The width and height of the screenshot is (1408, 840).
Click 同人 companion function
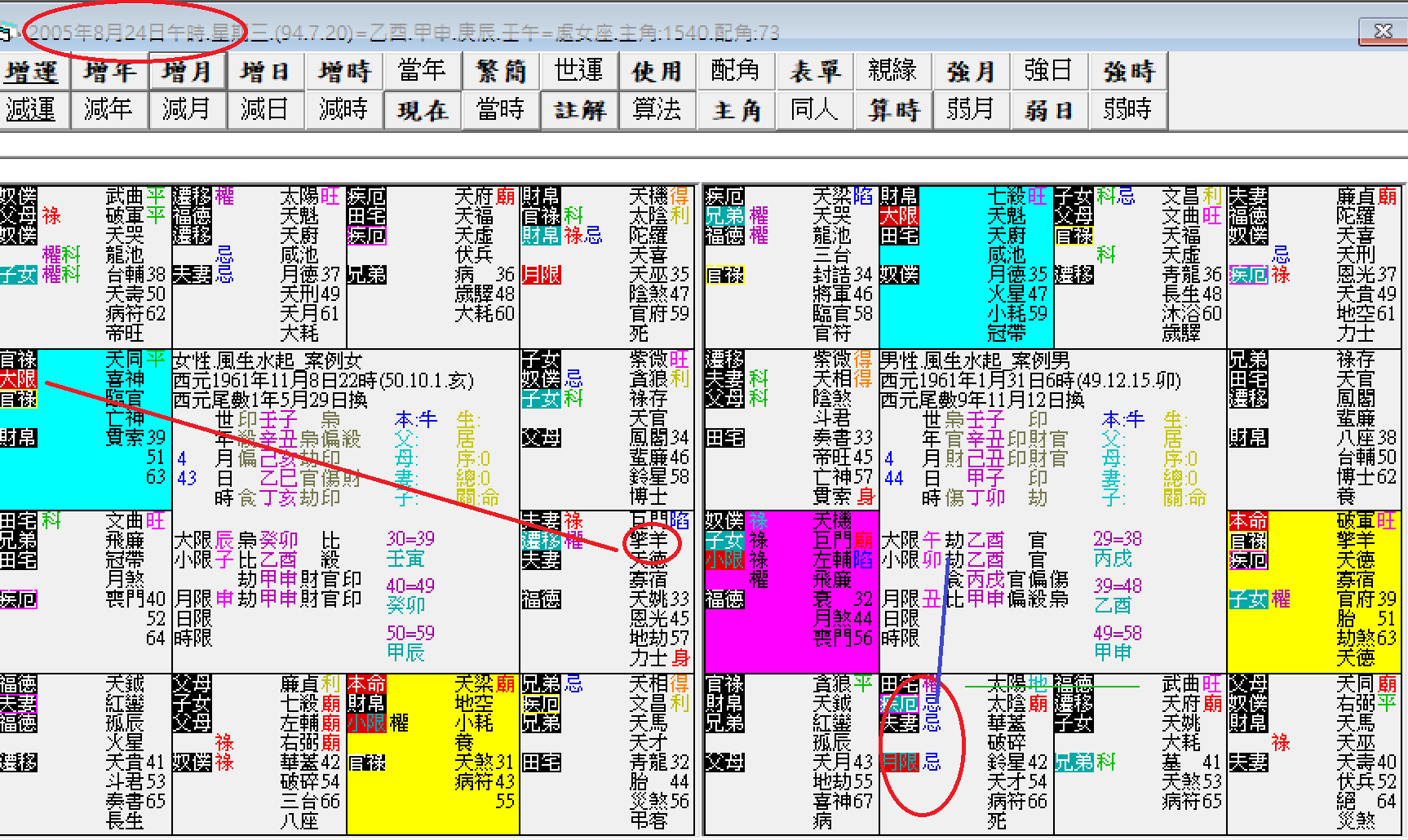(815, 110)
